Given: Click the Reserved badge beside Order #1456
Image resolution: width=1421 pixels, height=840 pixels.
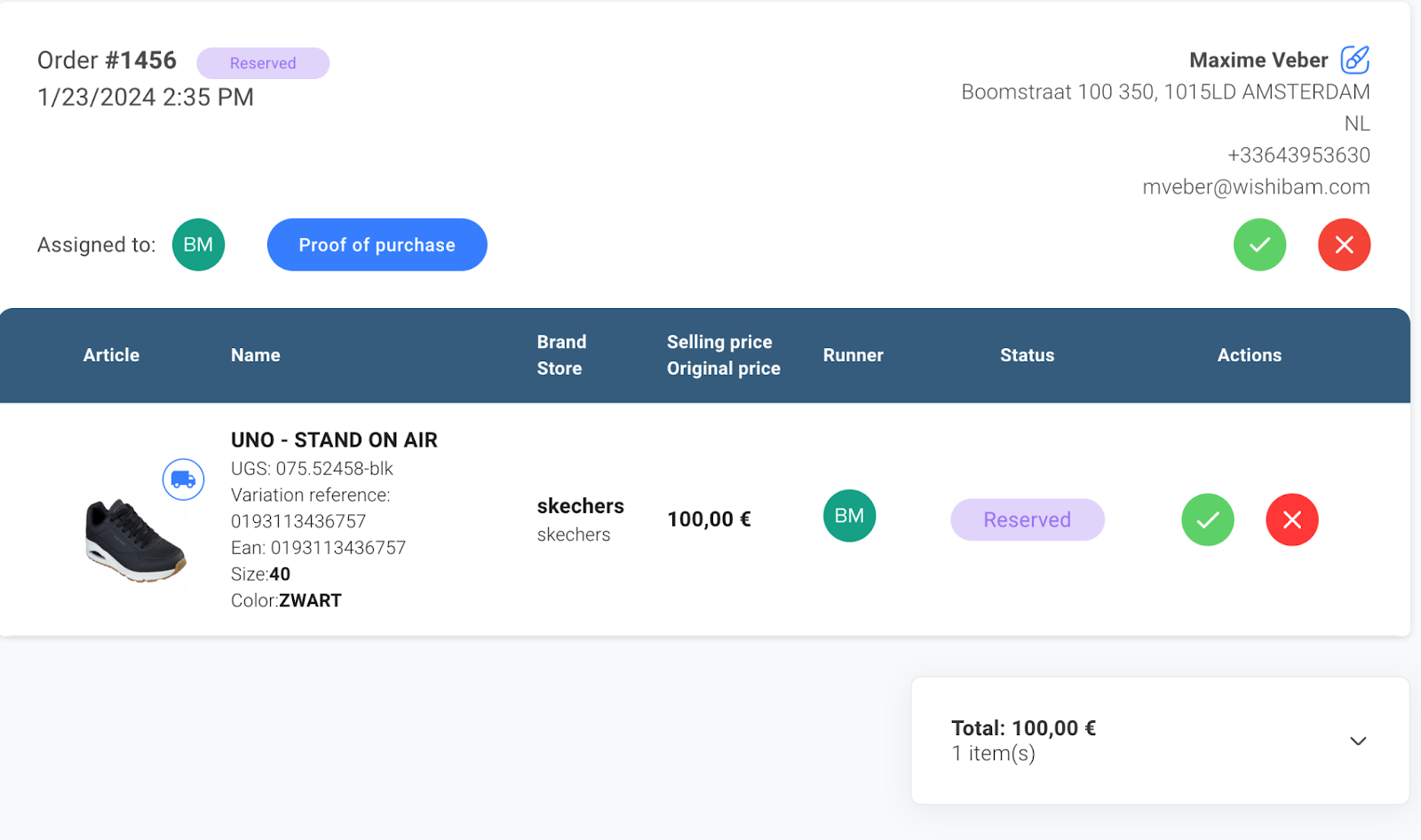Looking at the screenshot, I should coord(263,63).
